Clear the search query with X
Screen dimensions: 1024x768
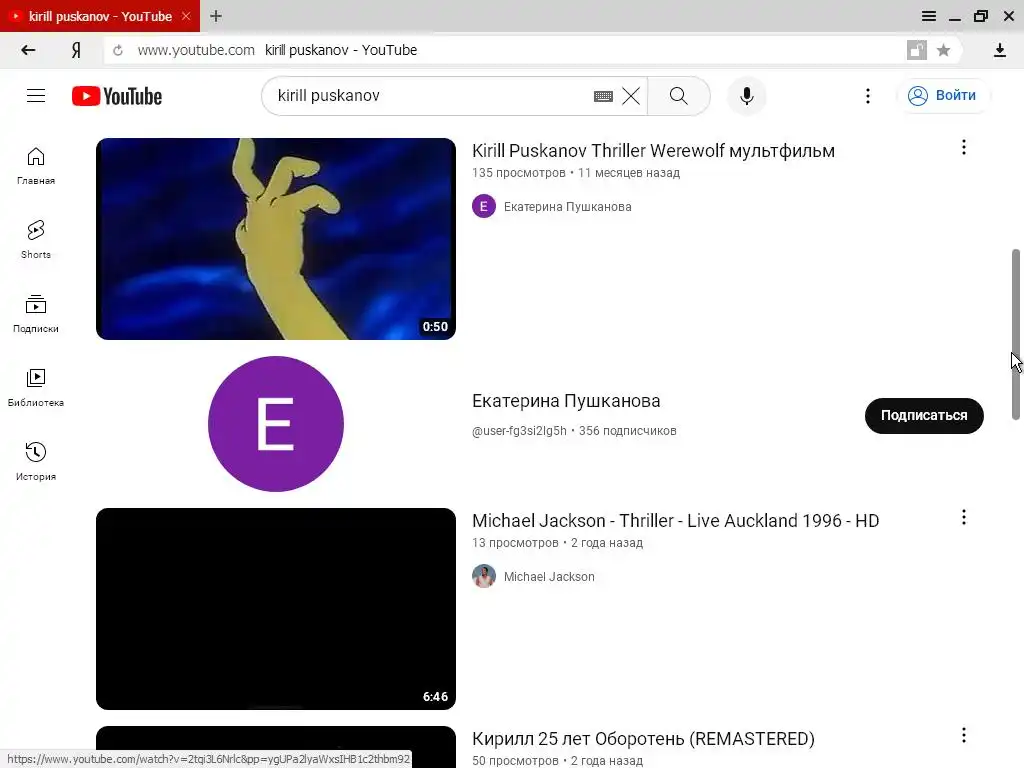(631, 96)
